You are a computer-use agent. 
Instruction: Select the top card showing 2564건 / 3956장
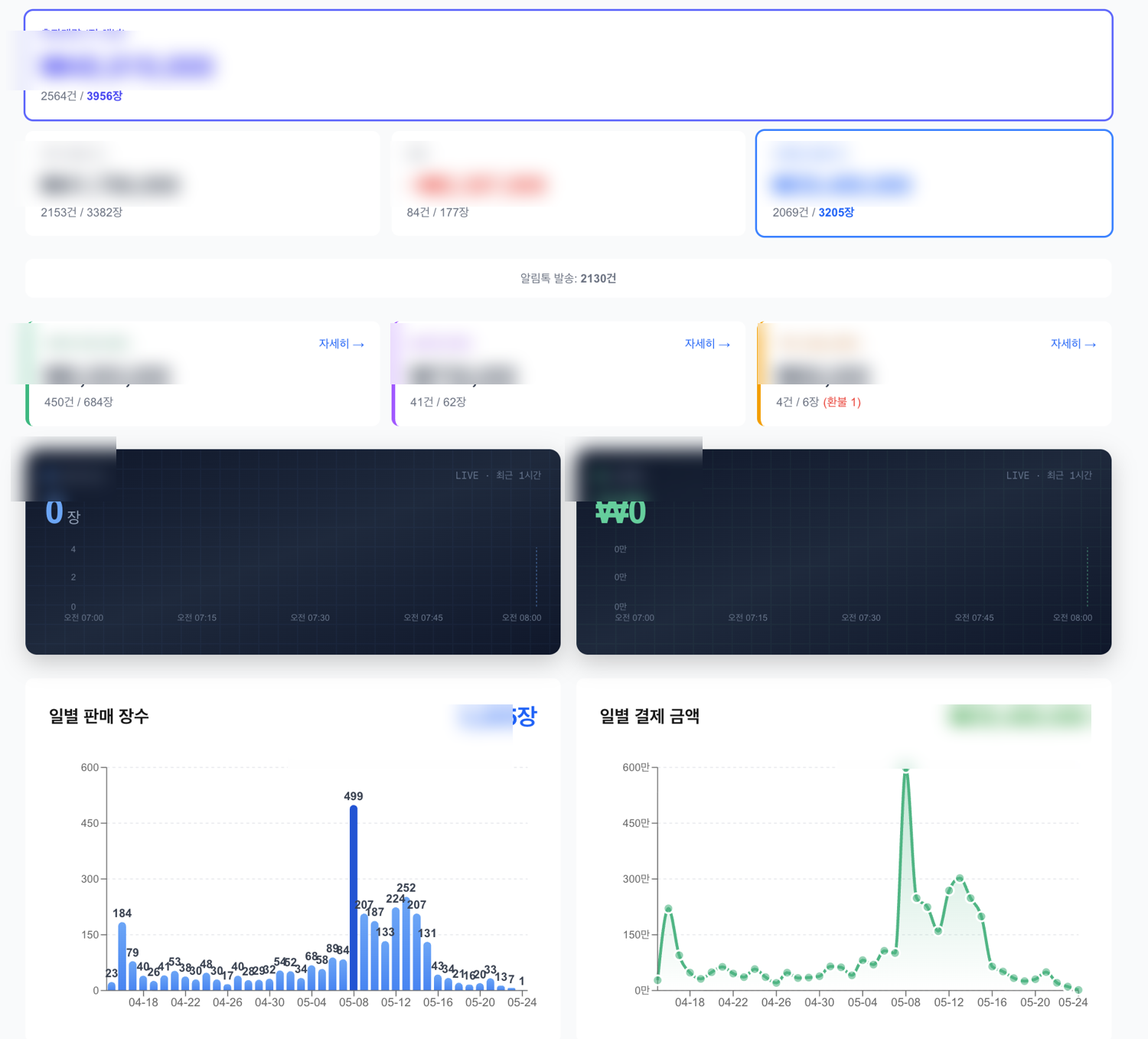pos(568,65)
